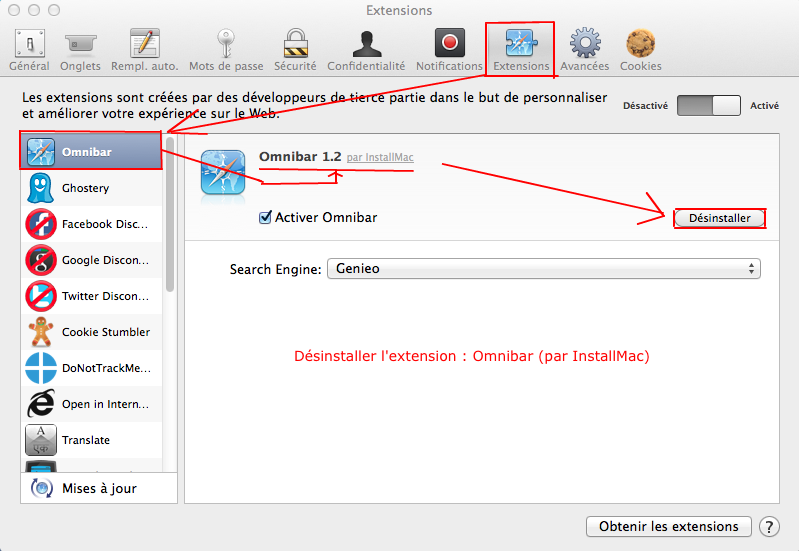Open the Cookies toolbar pane
The image size is (799, 551).
coord(640,49)
